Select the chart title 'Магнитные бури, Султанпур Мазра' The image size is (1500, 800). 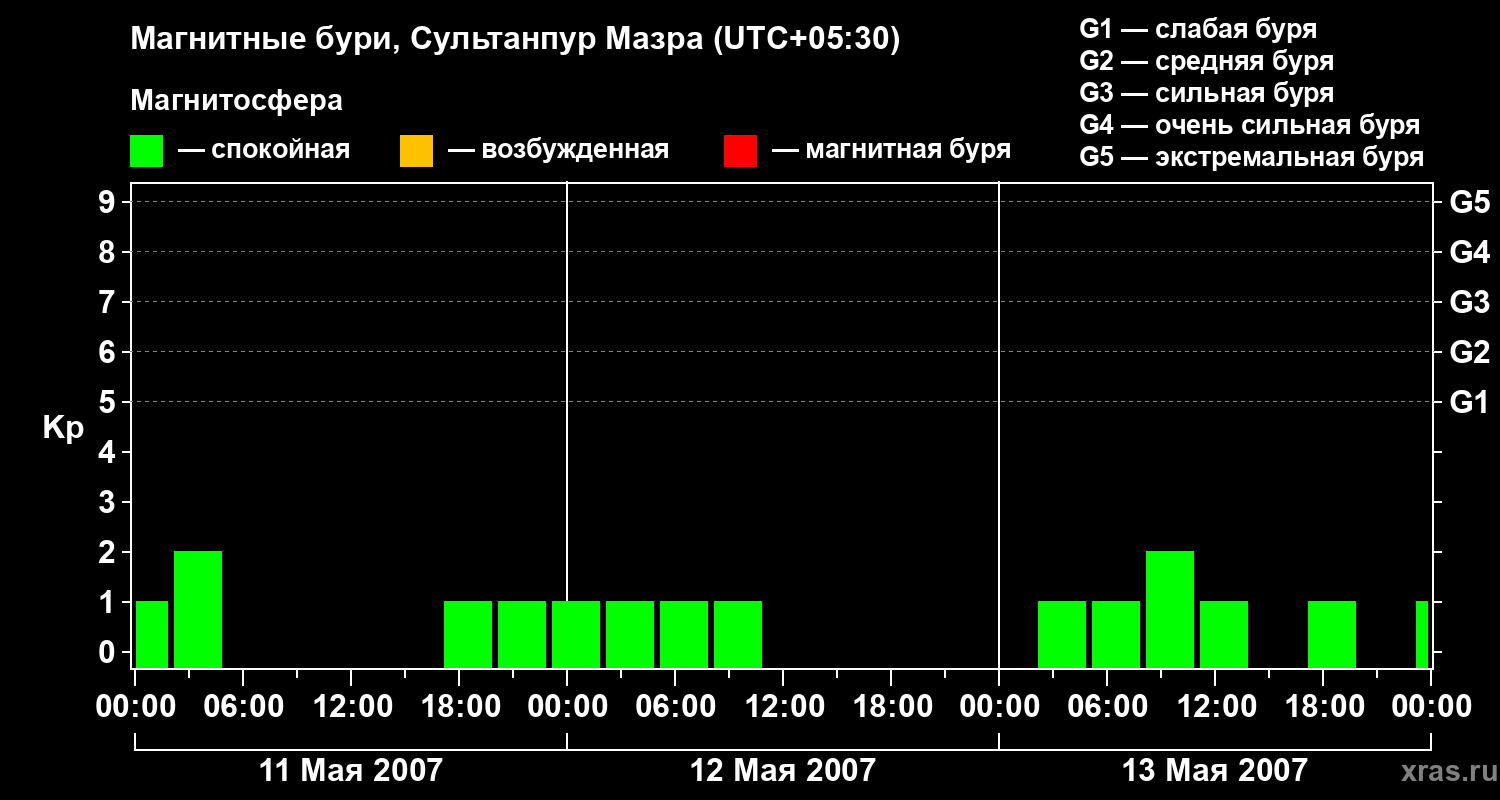pos(415,40)
